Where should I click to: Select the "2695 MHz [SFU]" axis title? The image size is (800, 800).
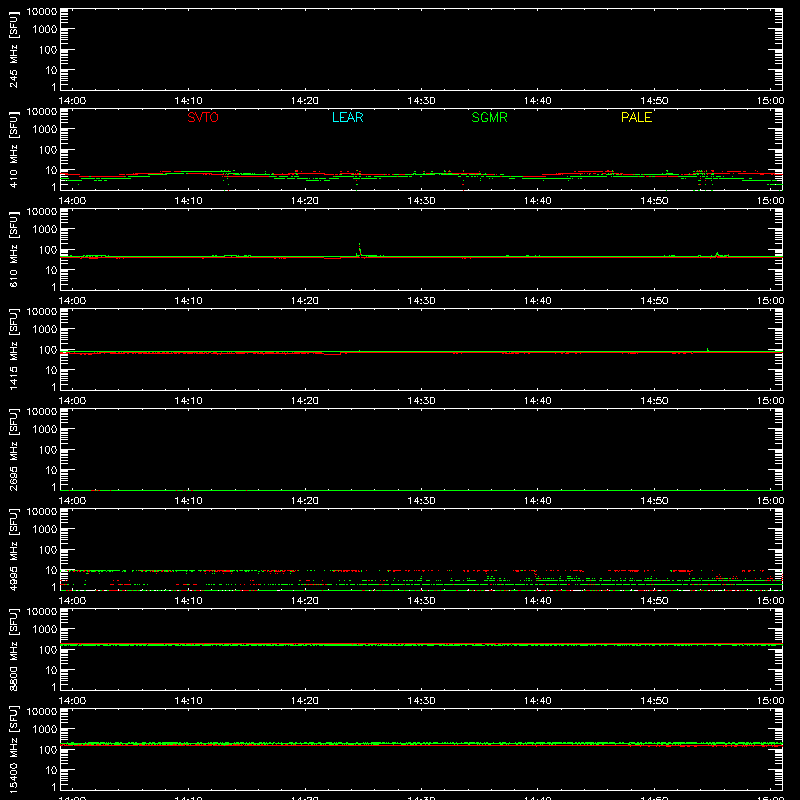pos(14,449)
